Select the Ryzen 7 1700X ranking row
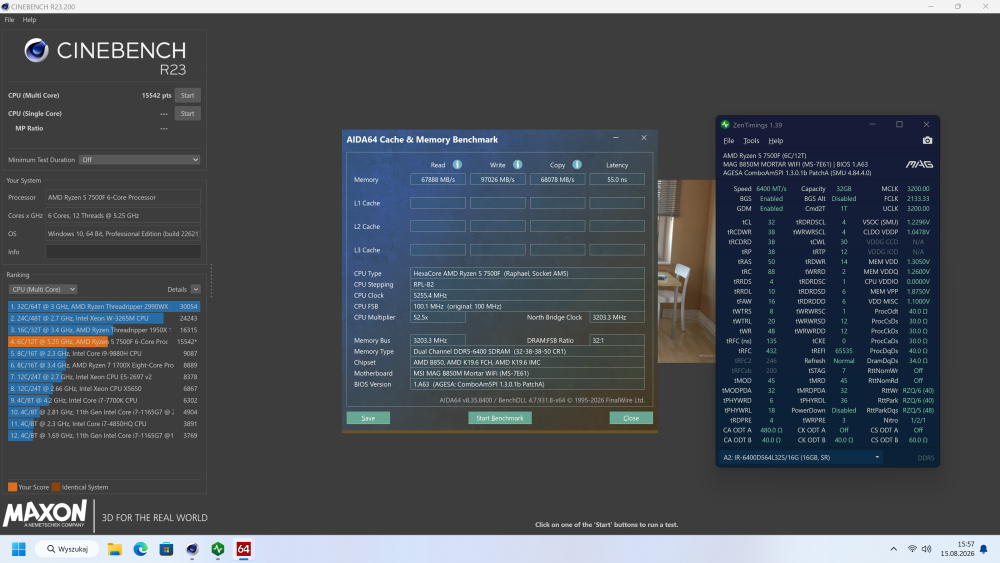The height and width of the screenshot is (563, 1000). (x=103, y=365)
